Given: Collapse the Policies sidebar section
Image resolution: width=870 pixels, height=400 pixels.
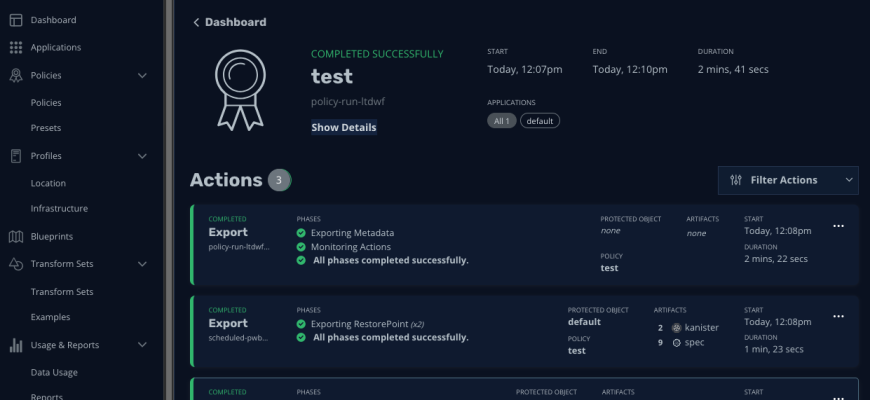Looking at the screenshot, I should click(142, 75).
